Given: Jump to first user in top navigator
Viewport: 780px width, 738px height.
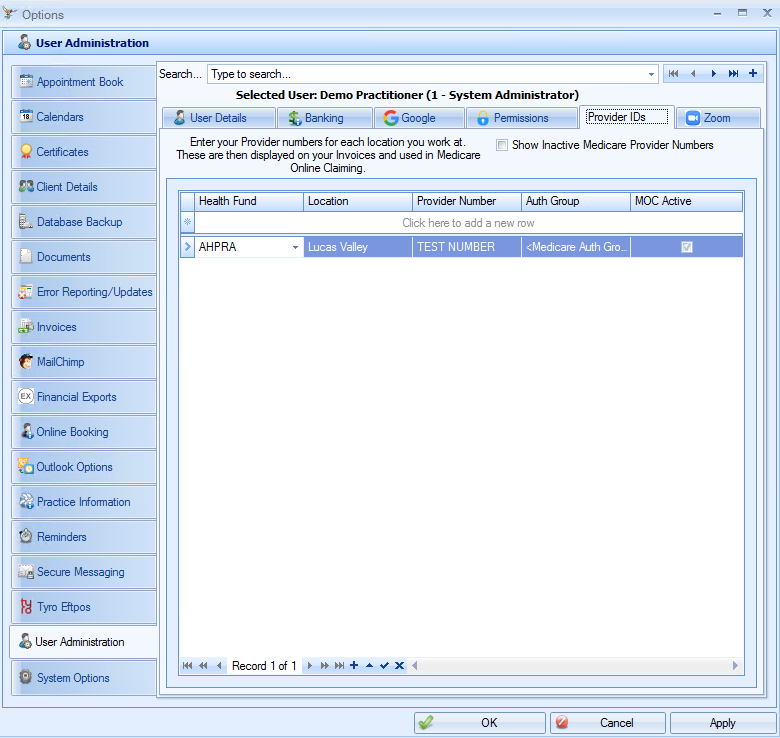Looking at the screenshot, I should click(674, 74).
